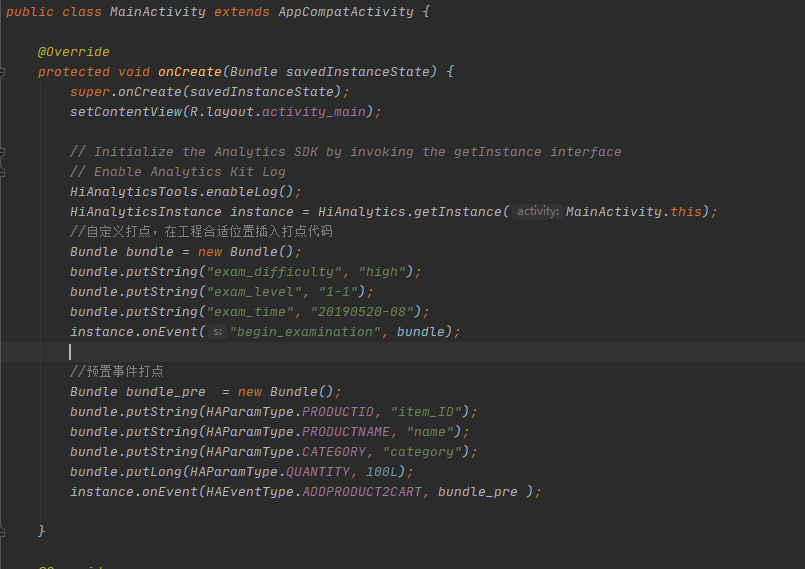
Task: Click the PRODUCTNAME constant
Action: point(346,432)
